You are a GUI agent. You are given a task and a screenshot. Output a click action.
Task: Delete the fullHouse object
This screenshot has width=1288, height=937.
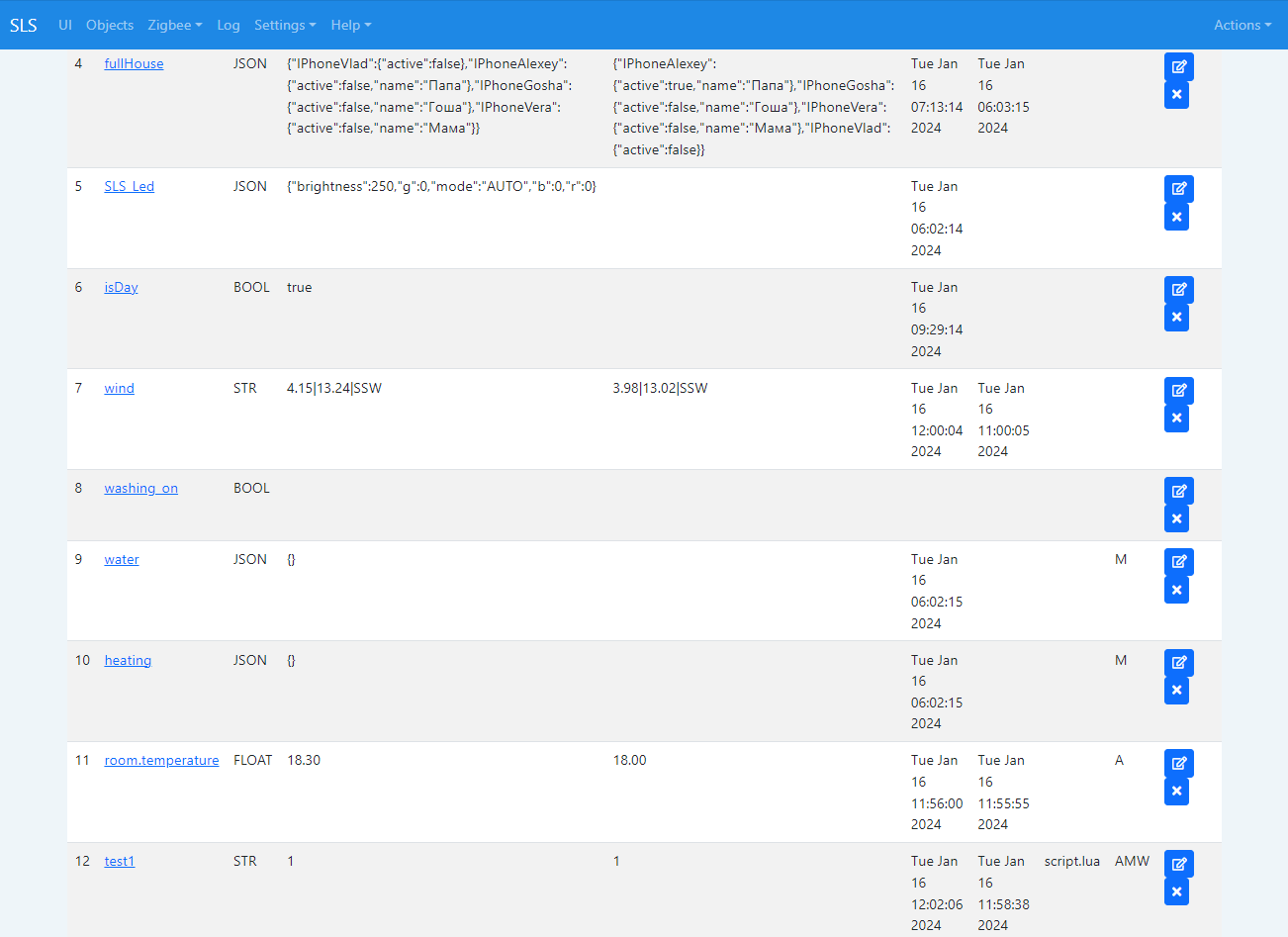tap(1176, 95)
